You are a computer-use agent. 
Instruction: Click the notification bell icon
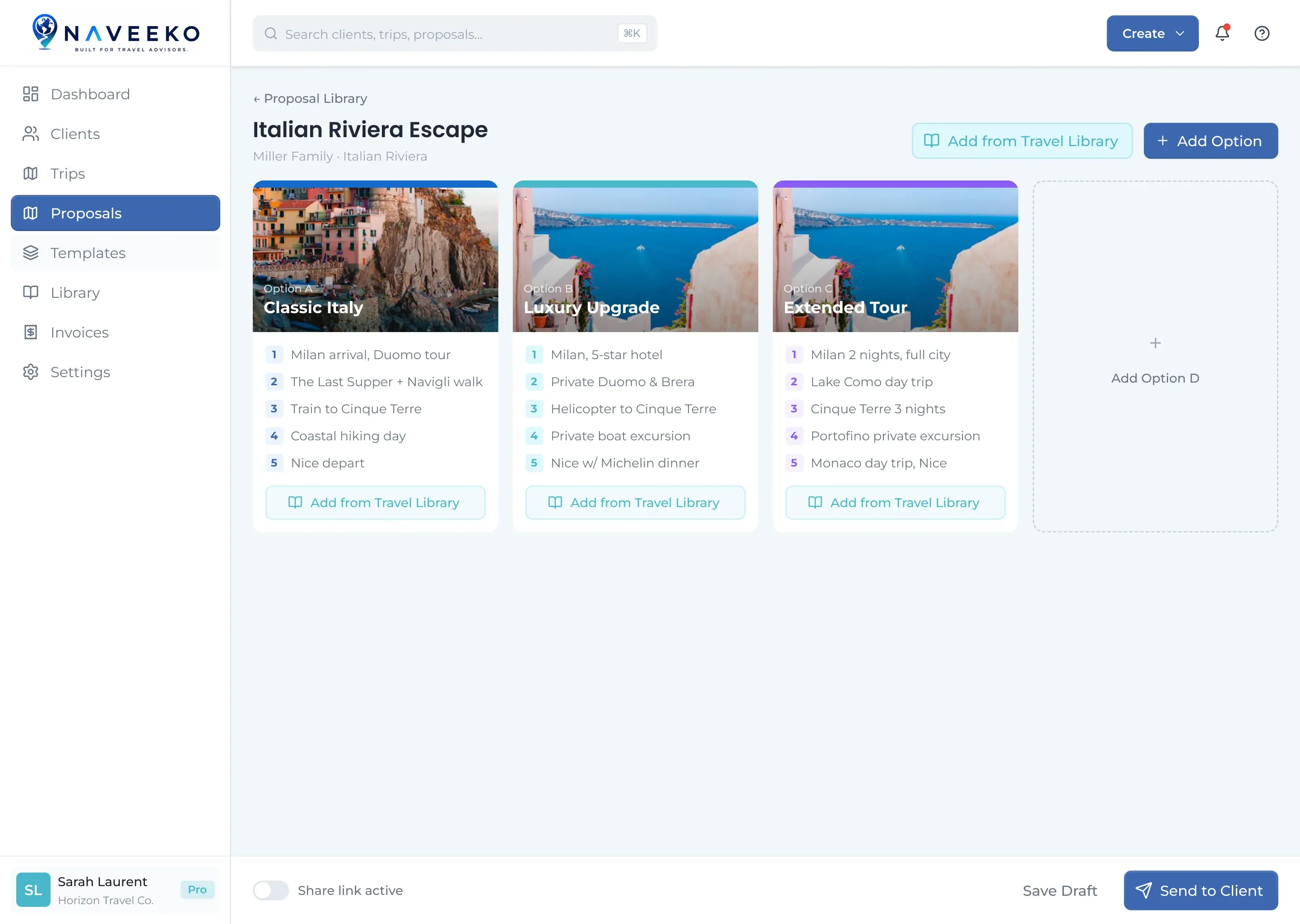[1222, 33]
